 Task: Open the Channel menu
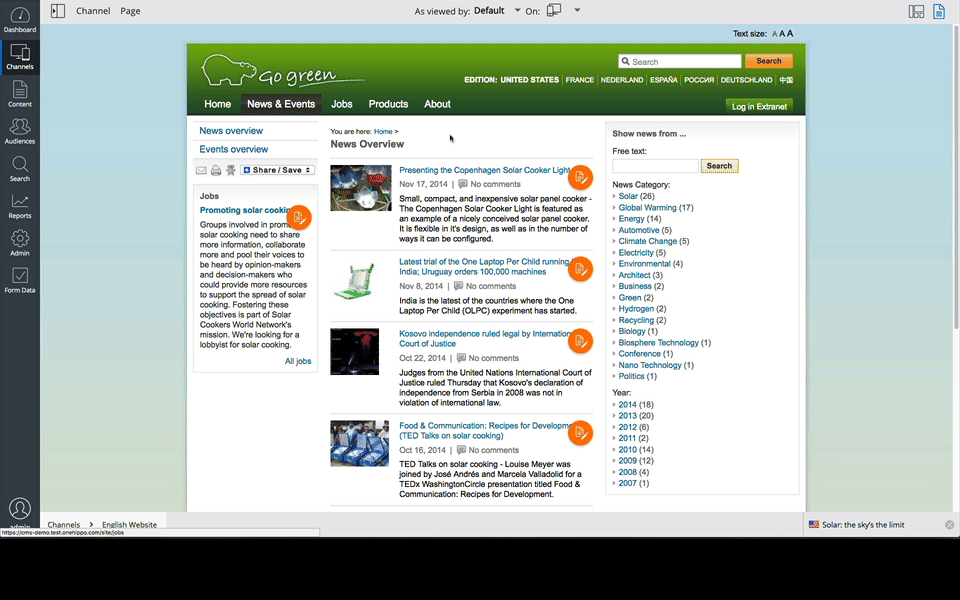[x=93, y=11]
